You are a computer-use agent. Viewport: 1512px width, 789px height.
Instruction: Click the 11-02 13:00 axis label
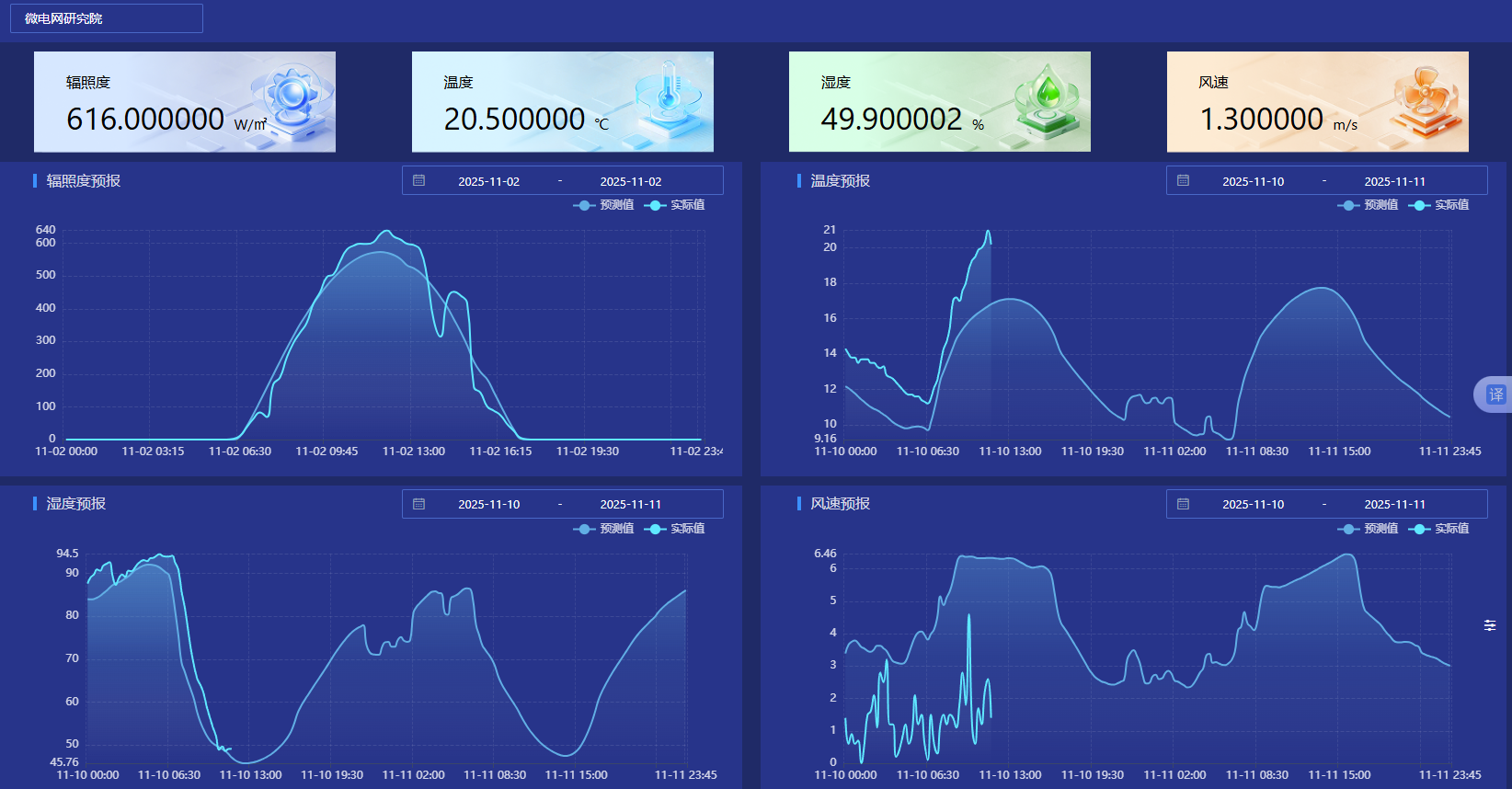pyautogui.click(x=414, y=452)
